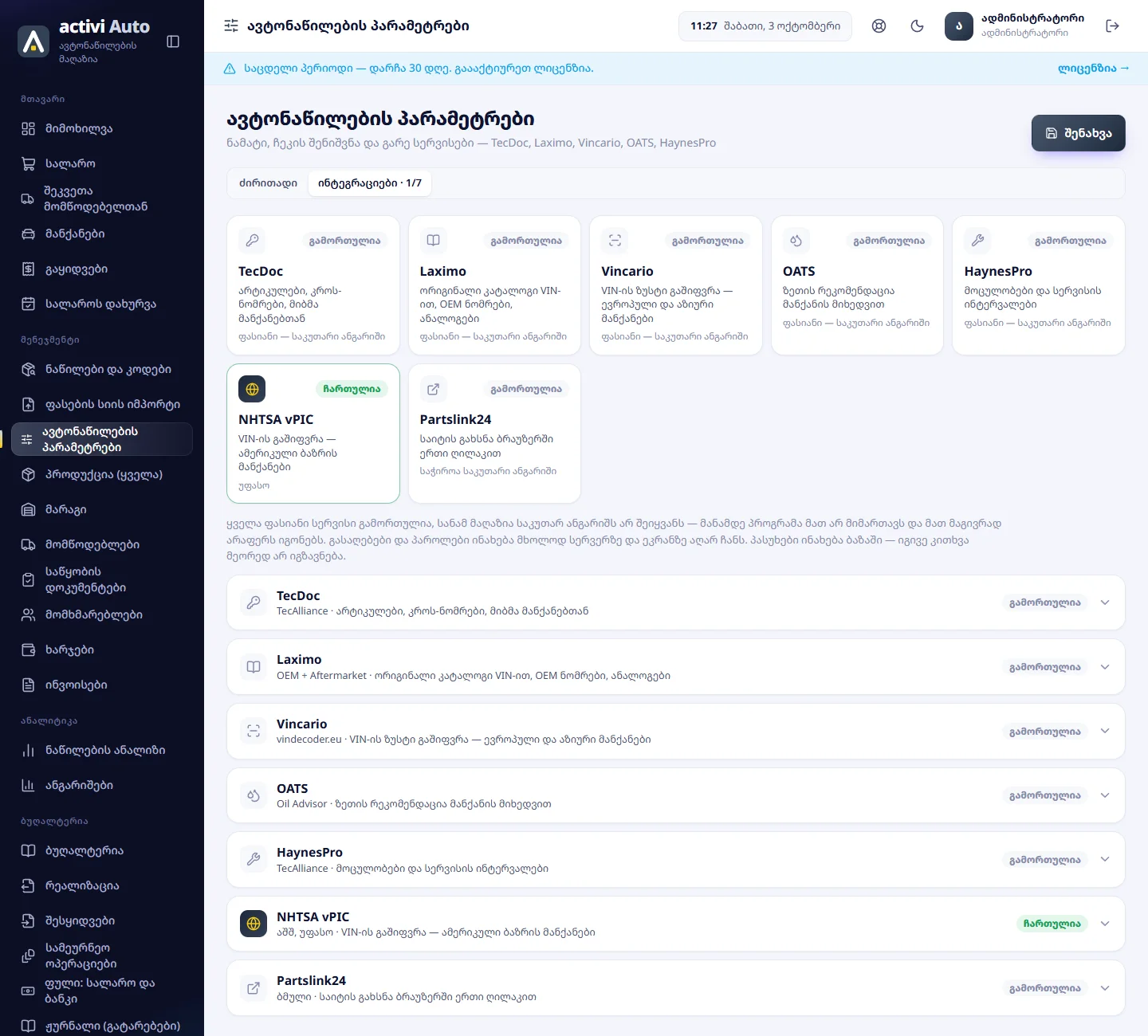Open ხარჯები in the sidebar

tap(102, 649)
